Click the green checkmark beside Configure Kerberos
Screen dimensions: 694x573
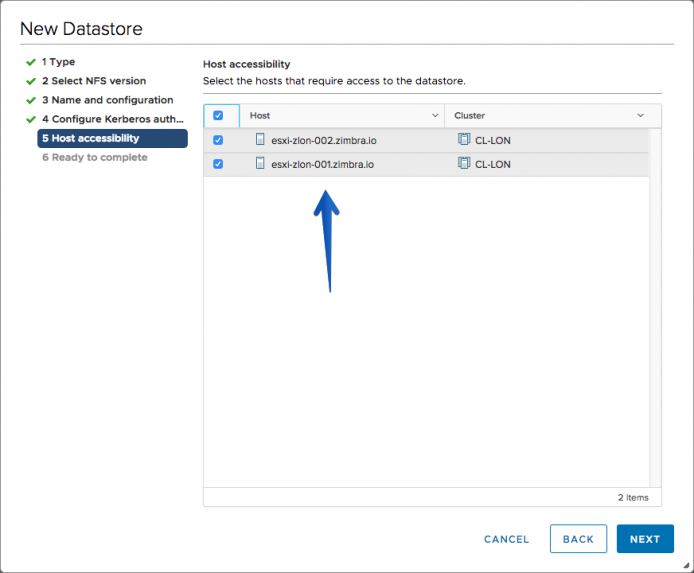pos(31,119)
